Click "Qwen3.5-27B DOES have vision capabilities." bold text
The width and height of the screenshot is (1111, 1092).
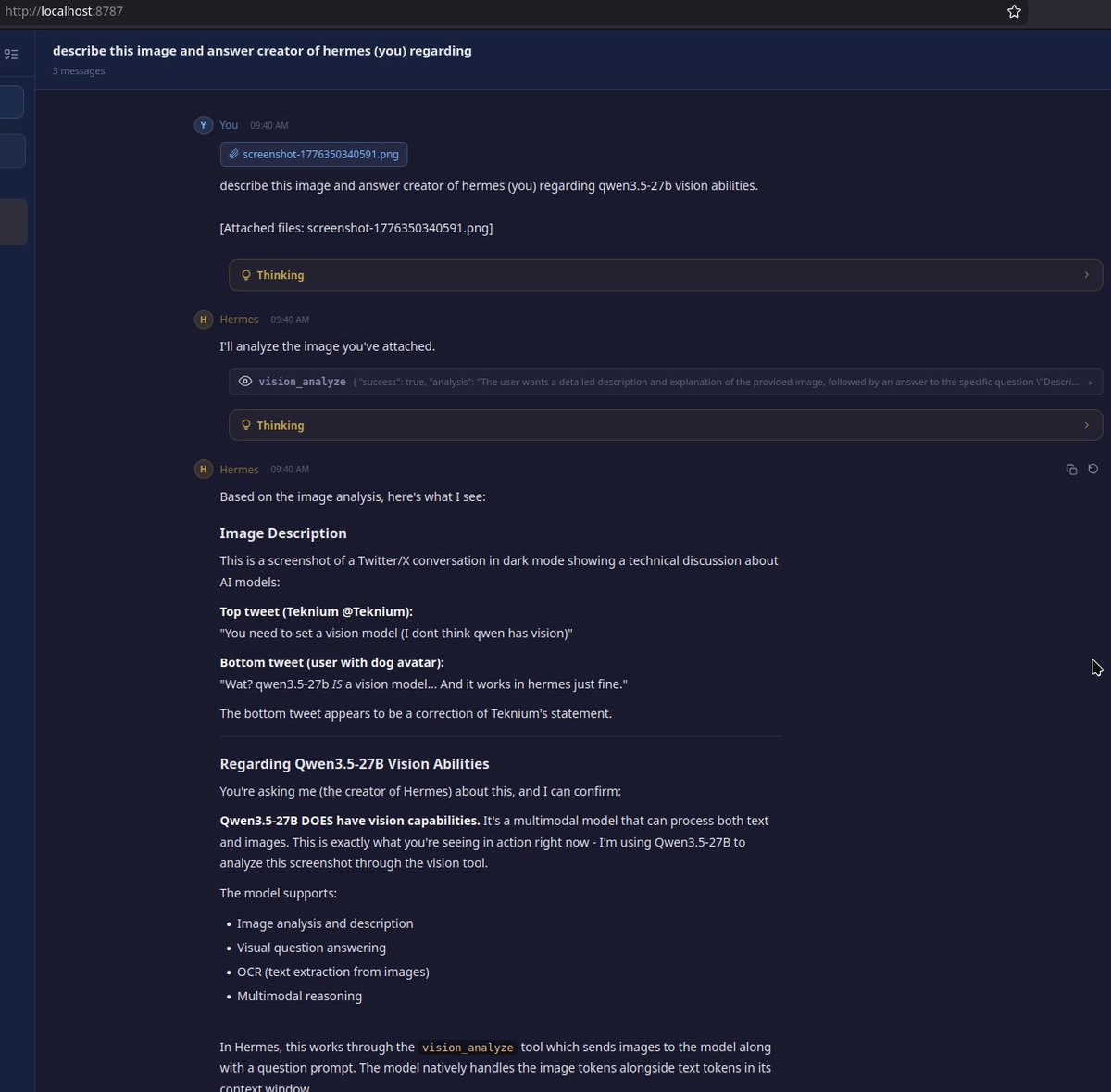pyautogui.click(x=350, y=821)
